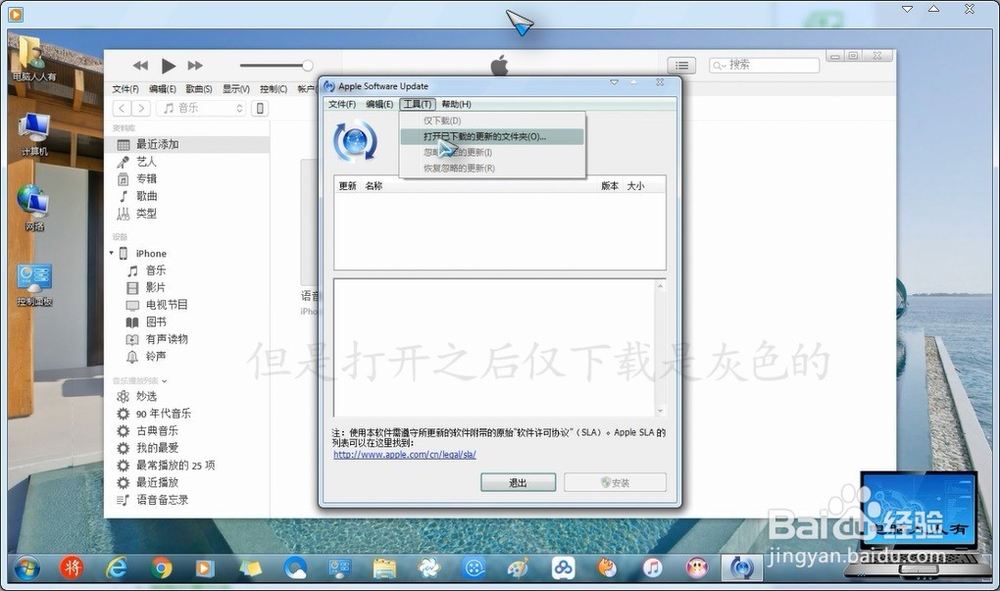Open 文件(F) menu in Apple Software Update
1000x591 pixels.
pos(342,104)
